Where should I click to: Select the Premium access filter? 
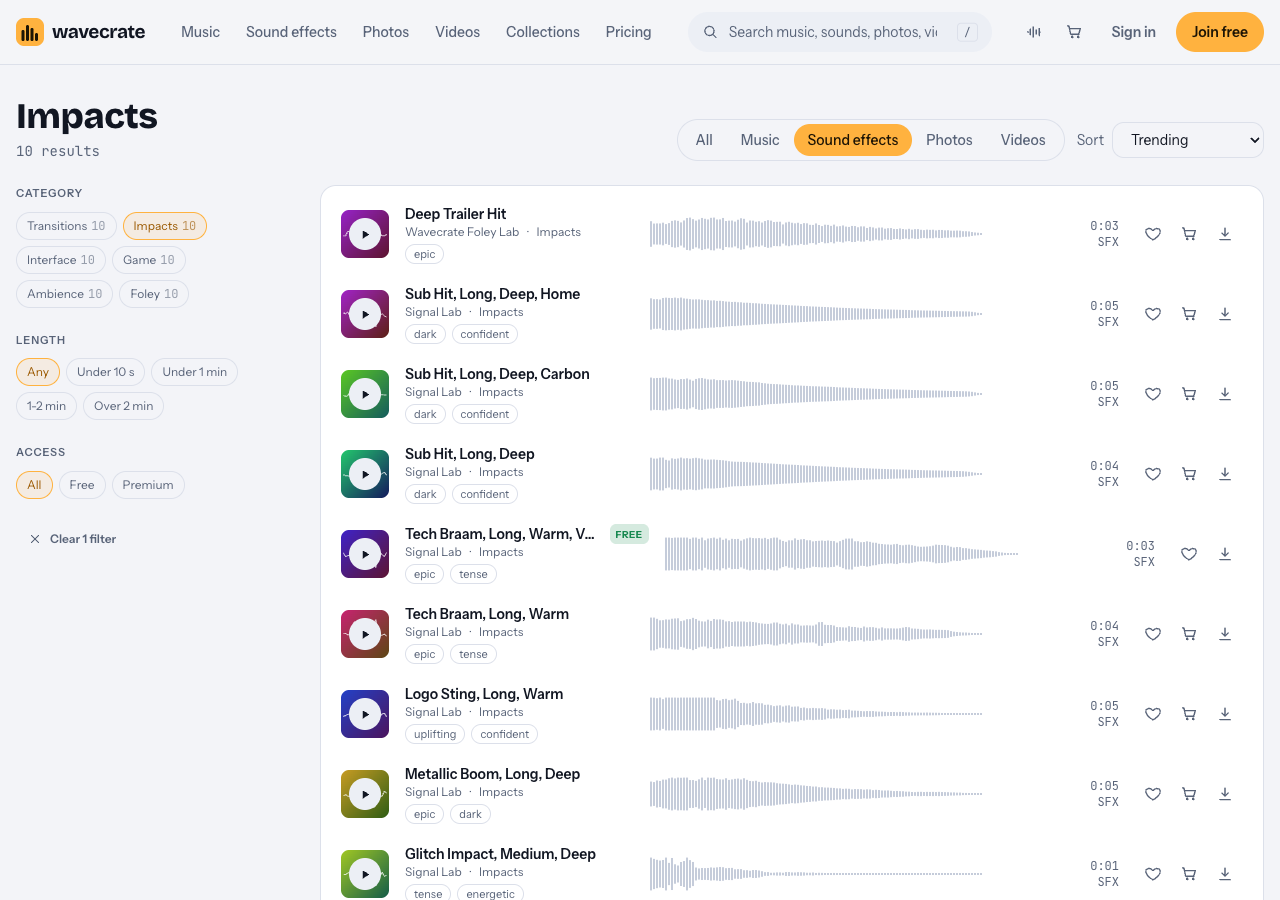[x=148, y=485]
